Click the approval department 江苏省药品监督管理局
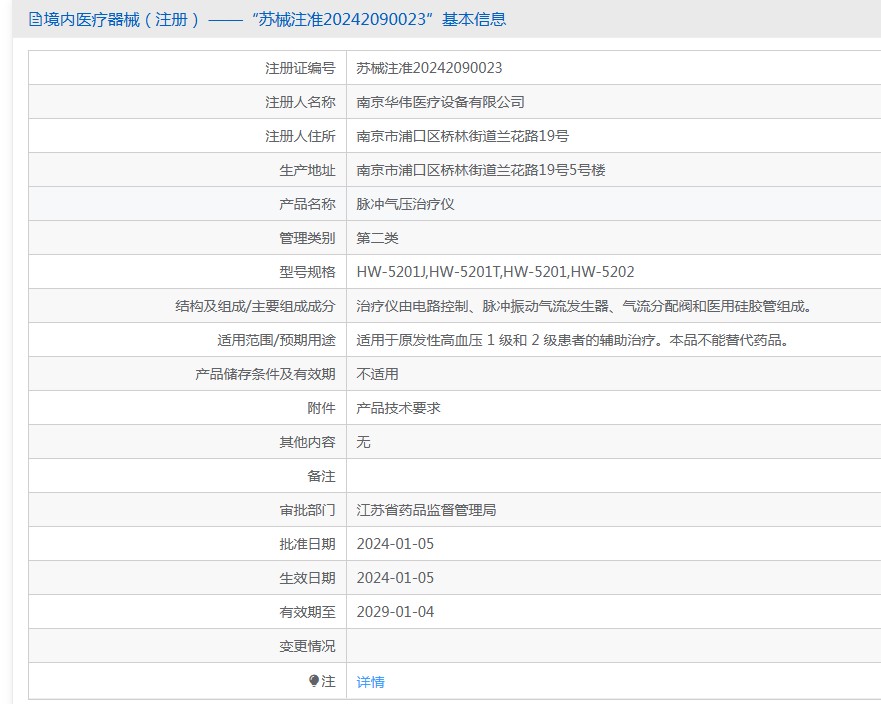Image resolution: width=881 pixels, height=704 pixels. click(426, 510)
